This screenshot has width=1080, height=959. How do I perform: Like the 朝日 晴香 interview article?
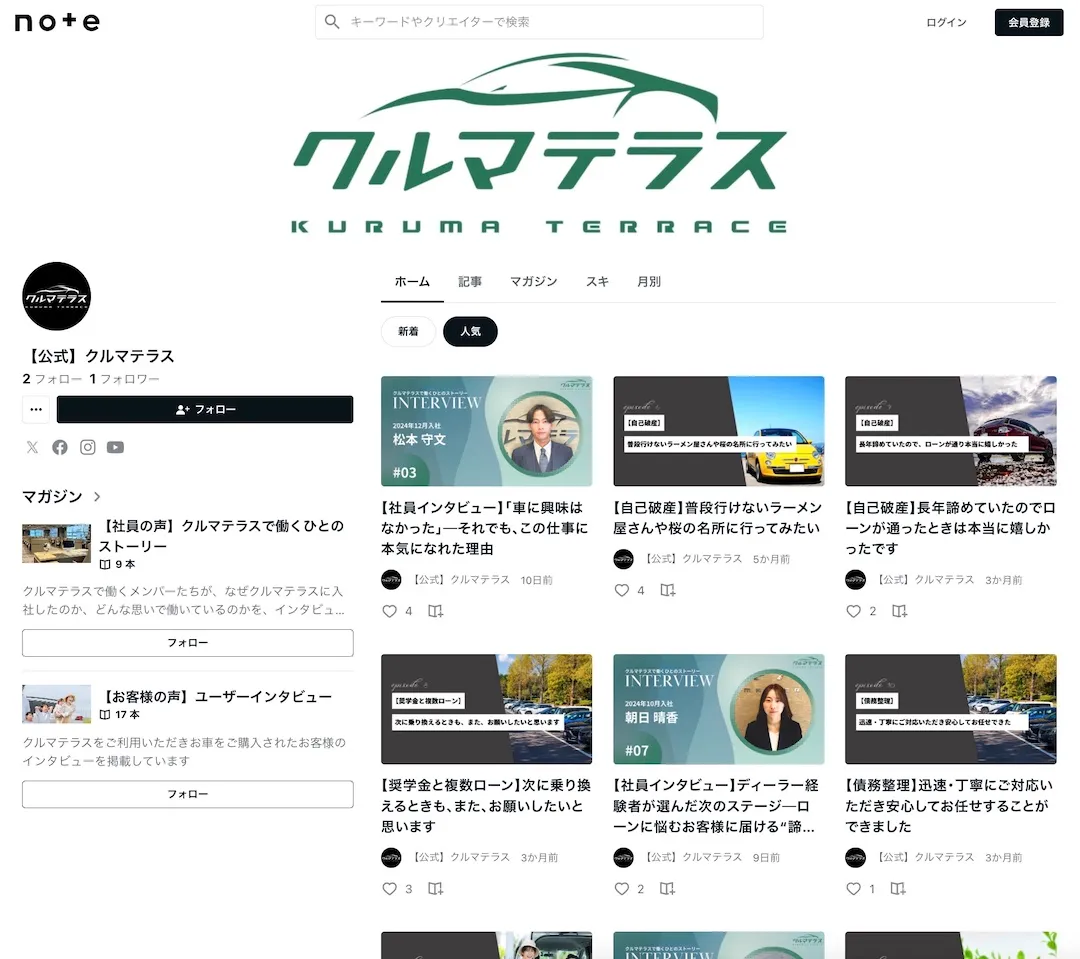[622, 889]
